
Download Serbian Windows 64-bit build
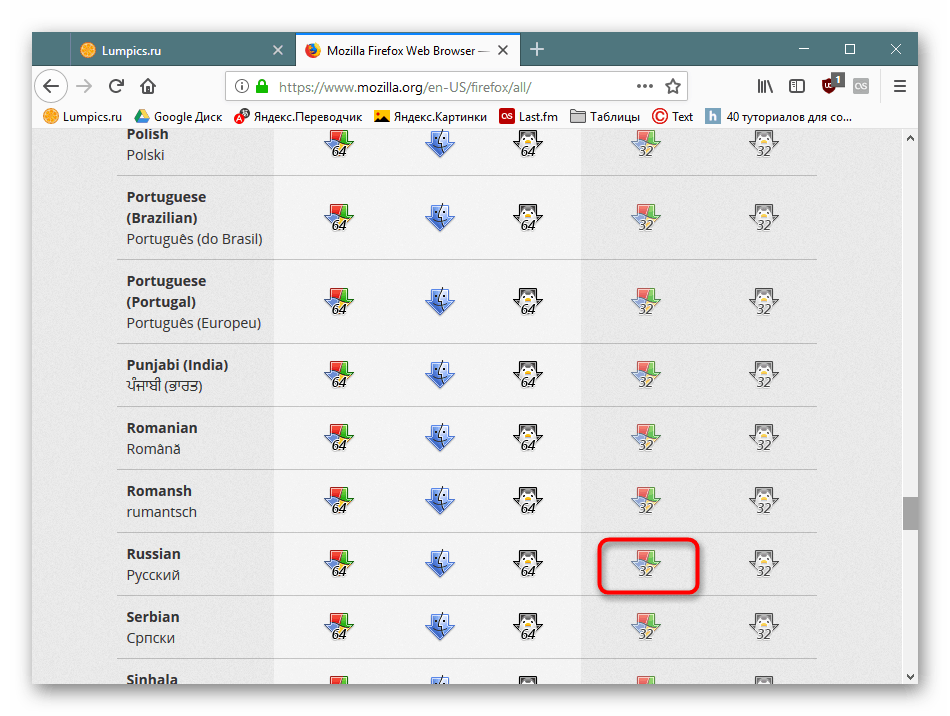339,626
